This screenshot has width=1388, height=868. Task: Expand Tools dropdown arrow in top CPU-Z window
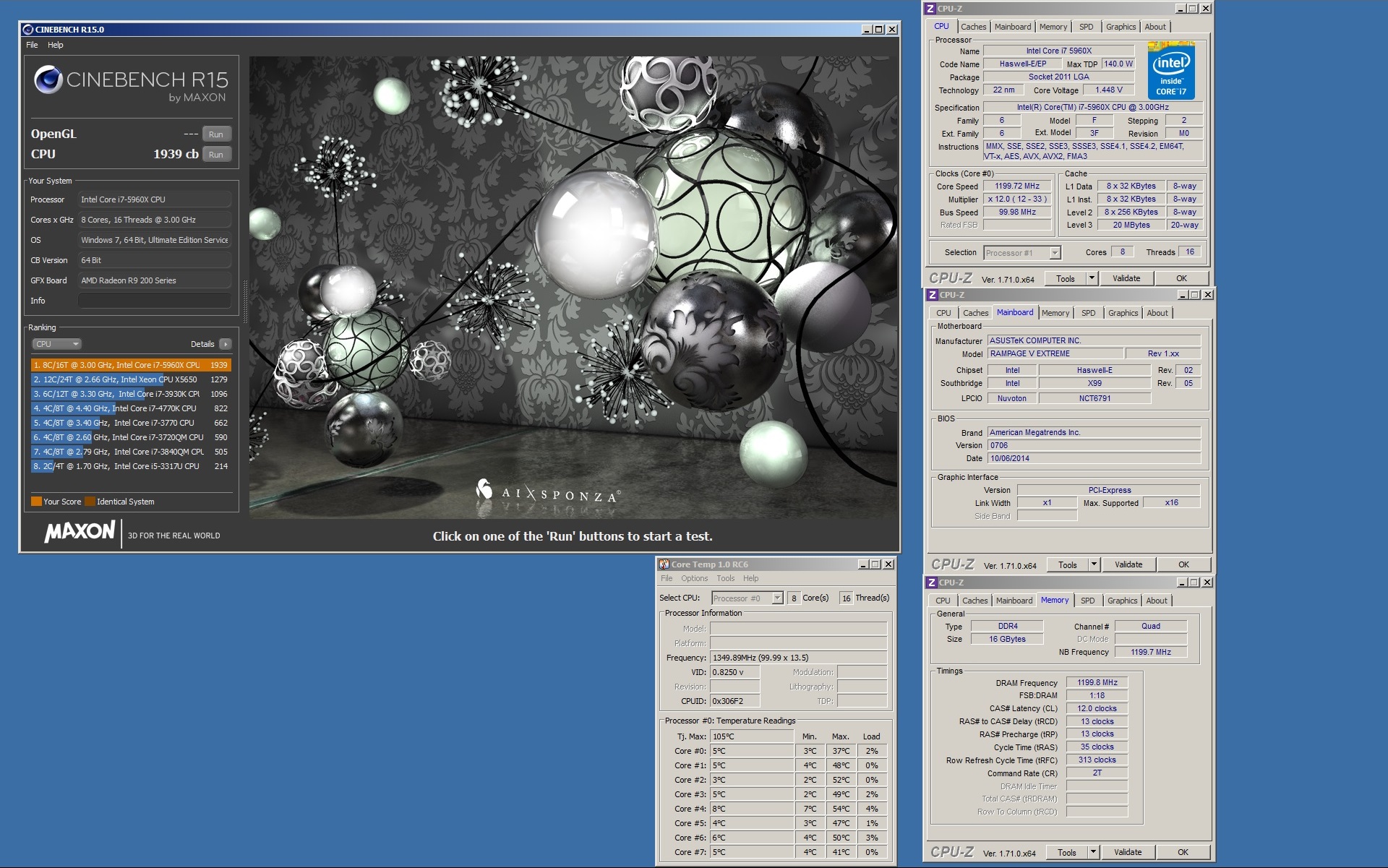click(x=1092, y=278)
